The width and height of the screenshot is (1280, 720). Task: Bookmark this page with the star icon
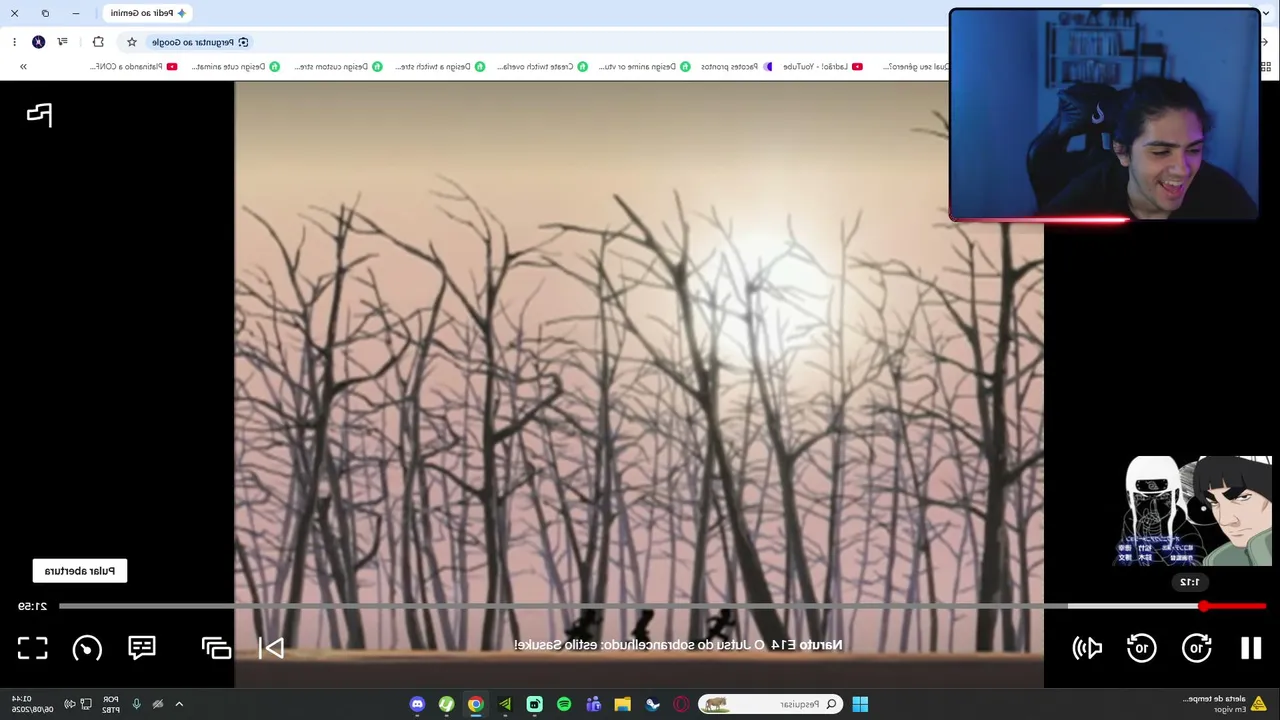pyautogui.click(x=131, y=42)
